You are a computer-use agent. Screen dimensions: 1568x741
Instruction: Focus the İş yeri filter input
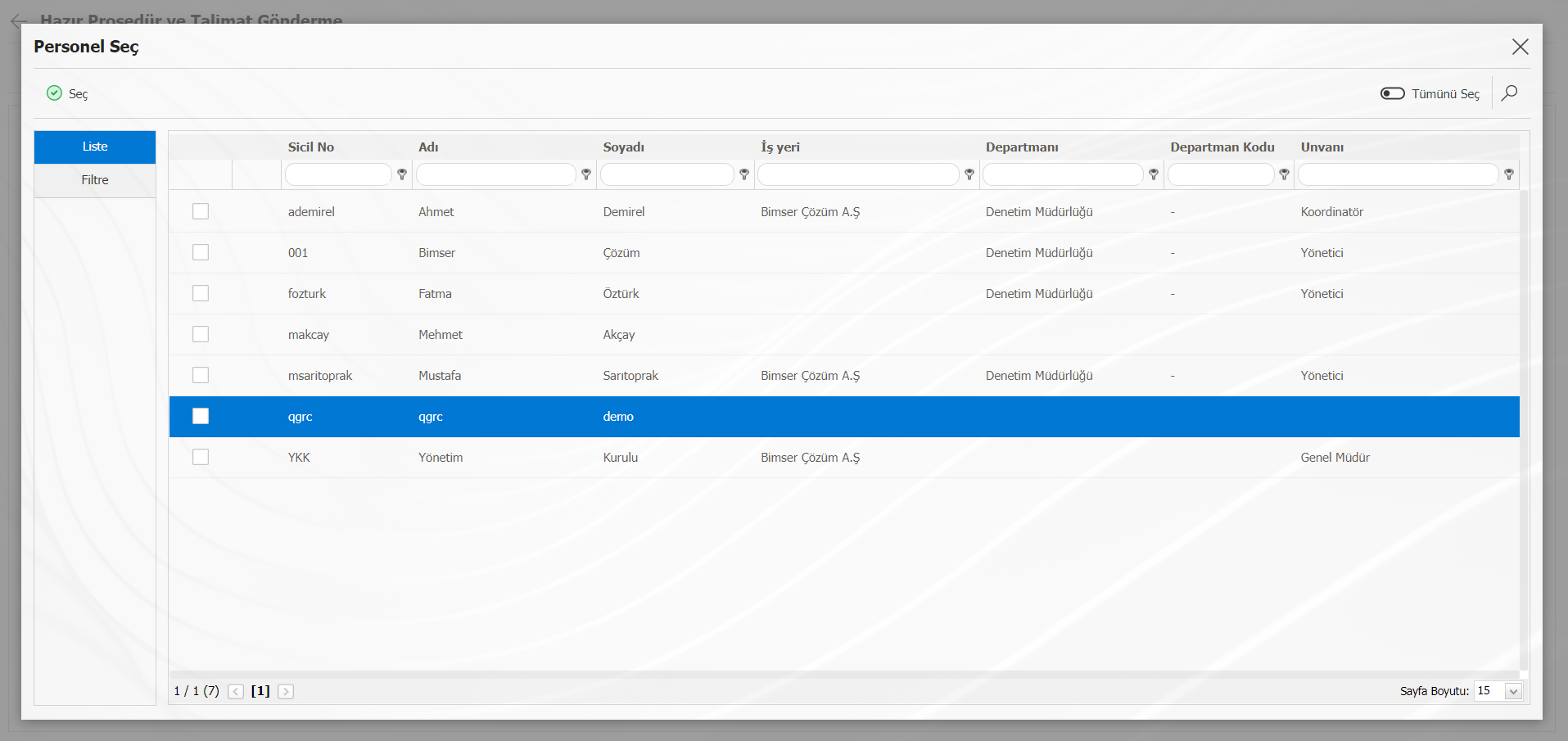[x=858, y=174]
